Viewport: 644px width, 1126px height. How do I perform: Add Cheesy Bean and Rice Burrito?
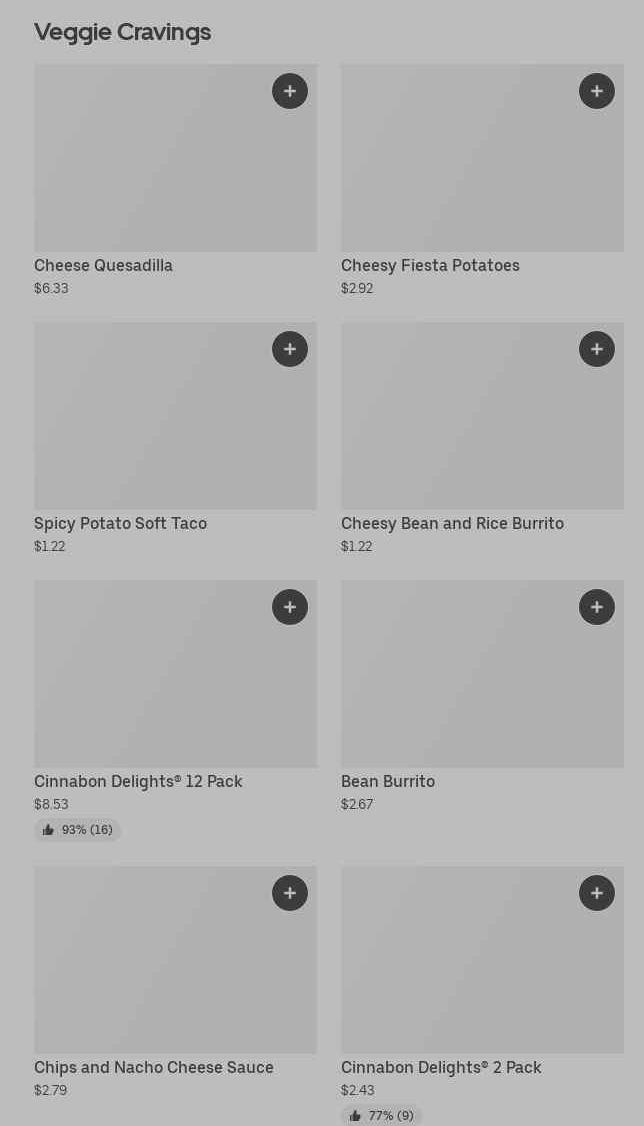coord(597,349)
